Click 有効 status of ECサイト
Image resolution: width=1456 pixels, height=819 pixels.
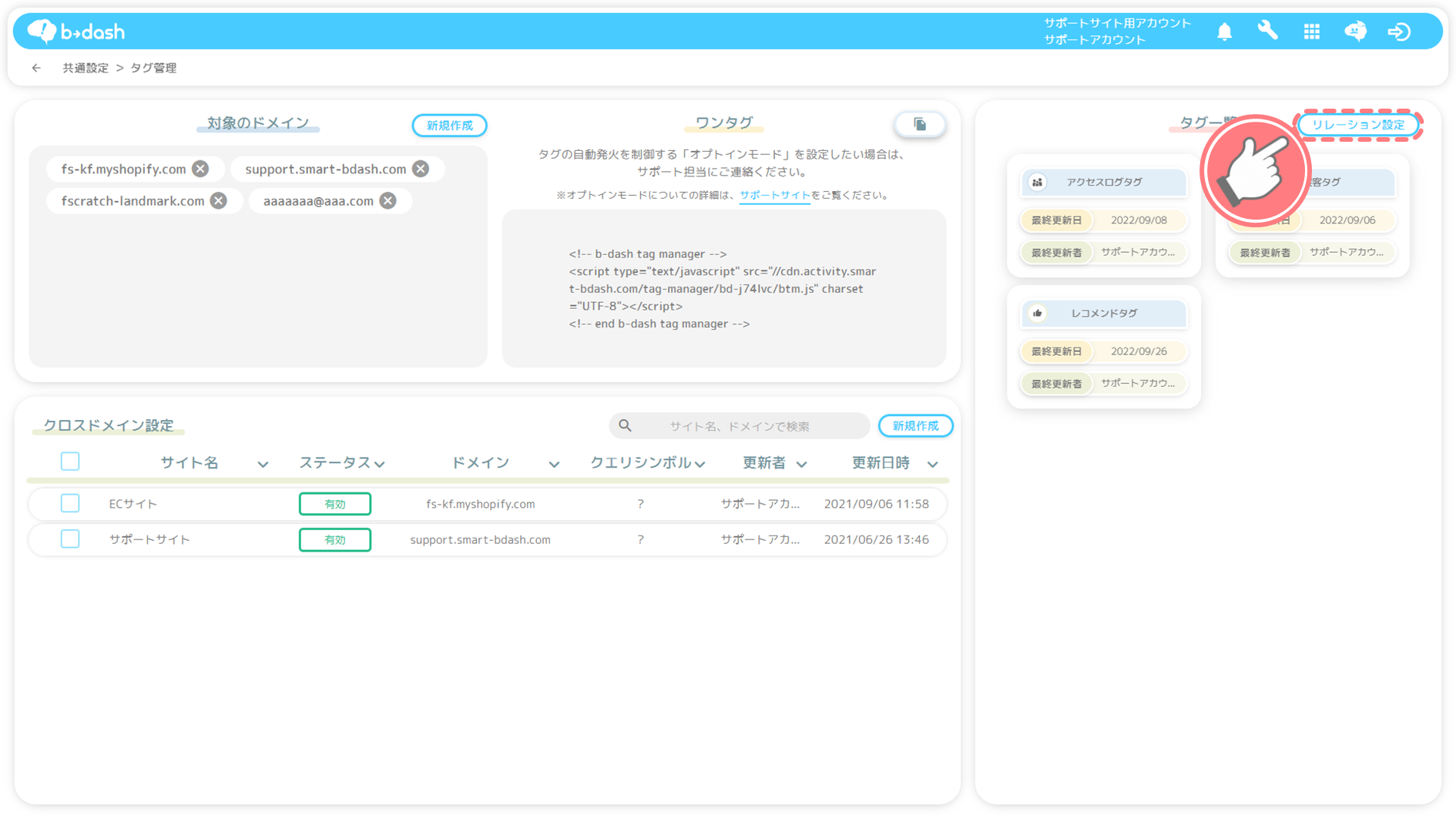tap(335, 504)
